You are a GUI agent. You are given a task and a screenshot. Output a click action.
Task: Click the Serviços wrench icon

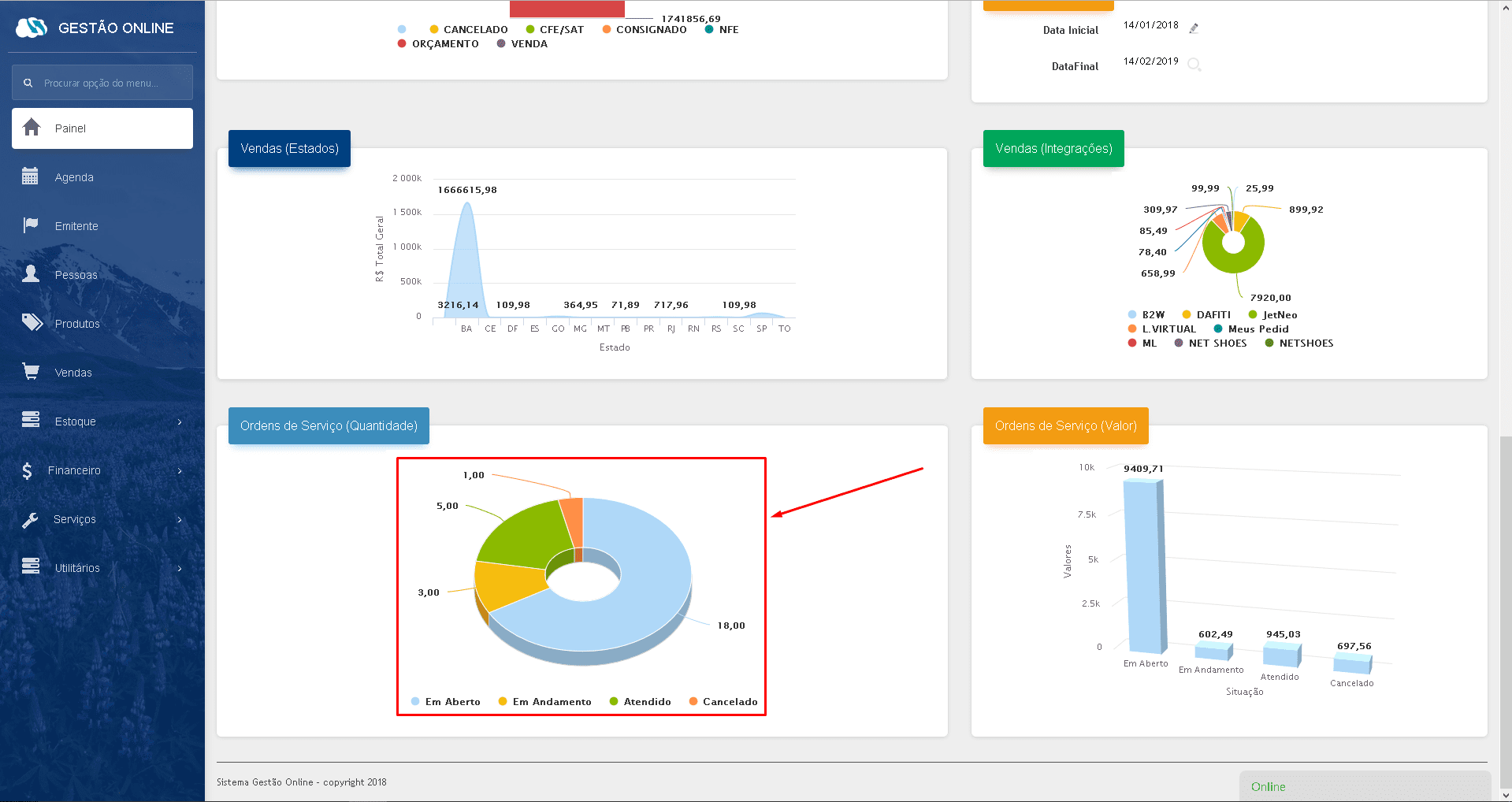click(x=30, y=519)
